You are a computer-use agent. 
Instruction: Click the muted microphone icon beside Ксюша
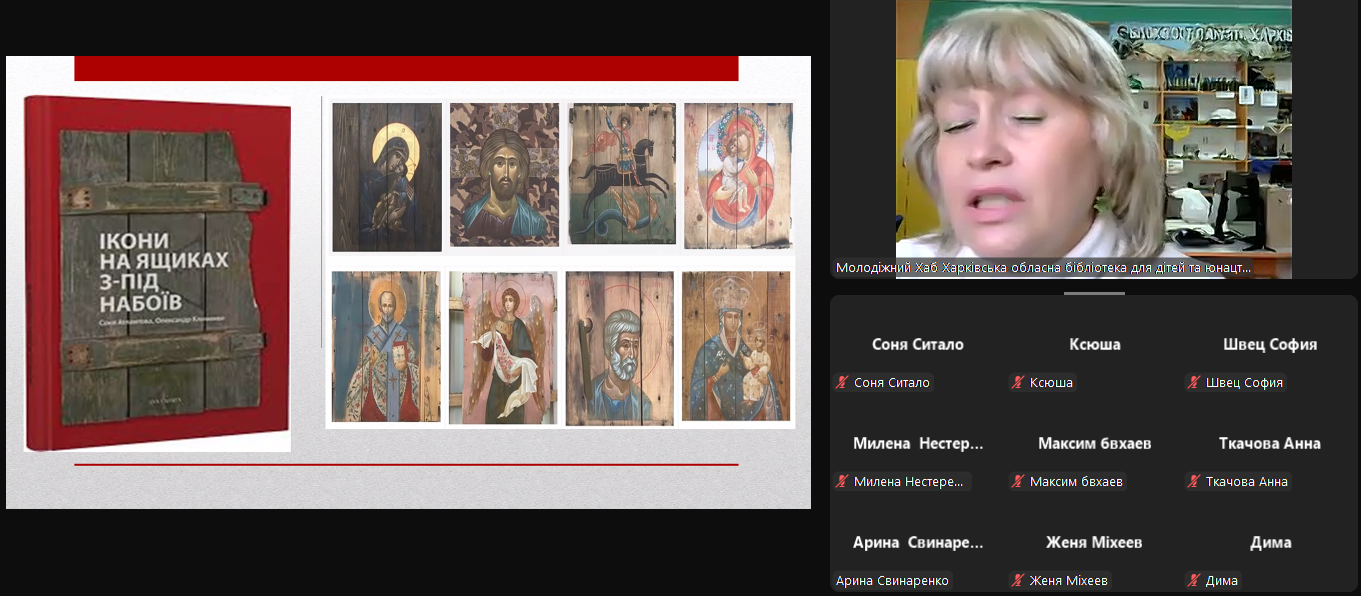point(1018,383)
